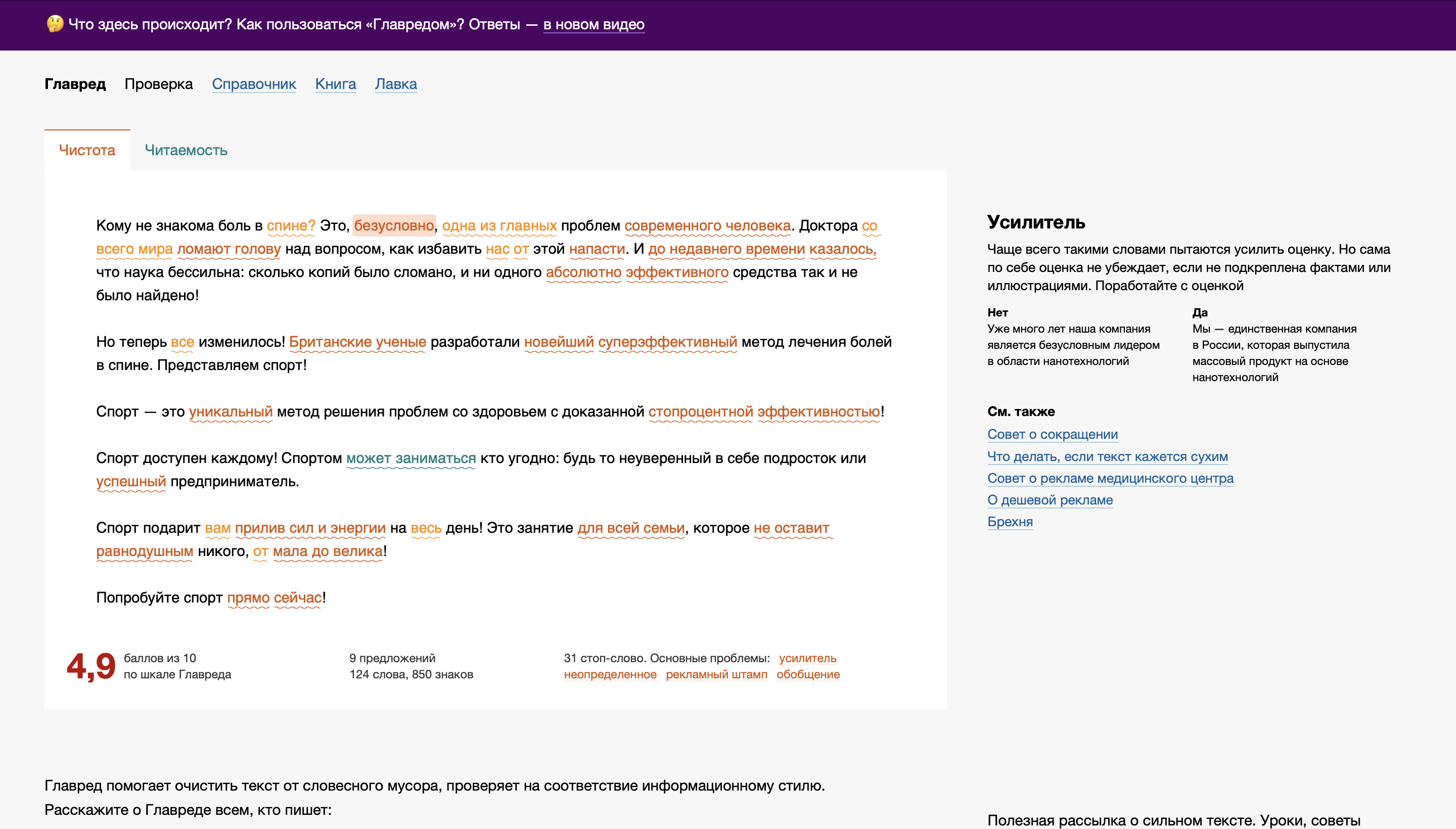Open the «О дешевой рекламе» link

pos(1050,500)
